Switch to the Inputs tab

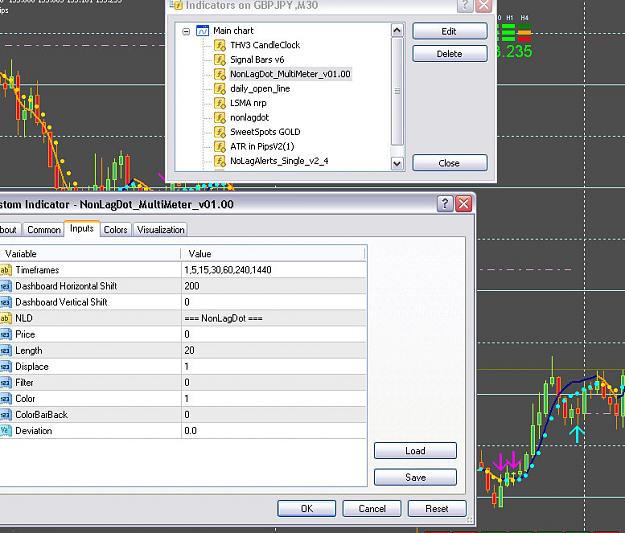click(x=82, y=228)
